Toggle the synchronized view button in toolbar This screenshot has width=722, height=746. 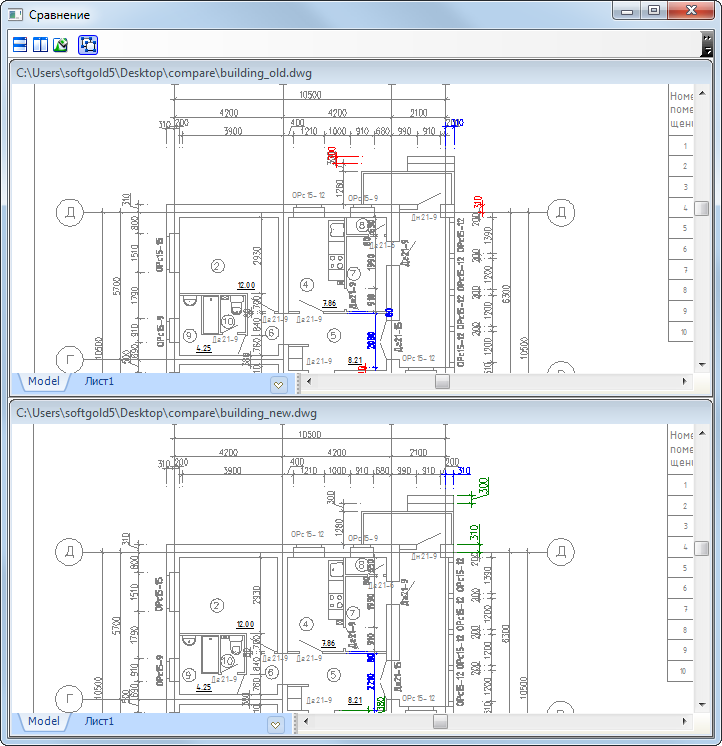coord(87,45)
